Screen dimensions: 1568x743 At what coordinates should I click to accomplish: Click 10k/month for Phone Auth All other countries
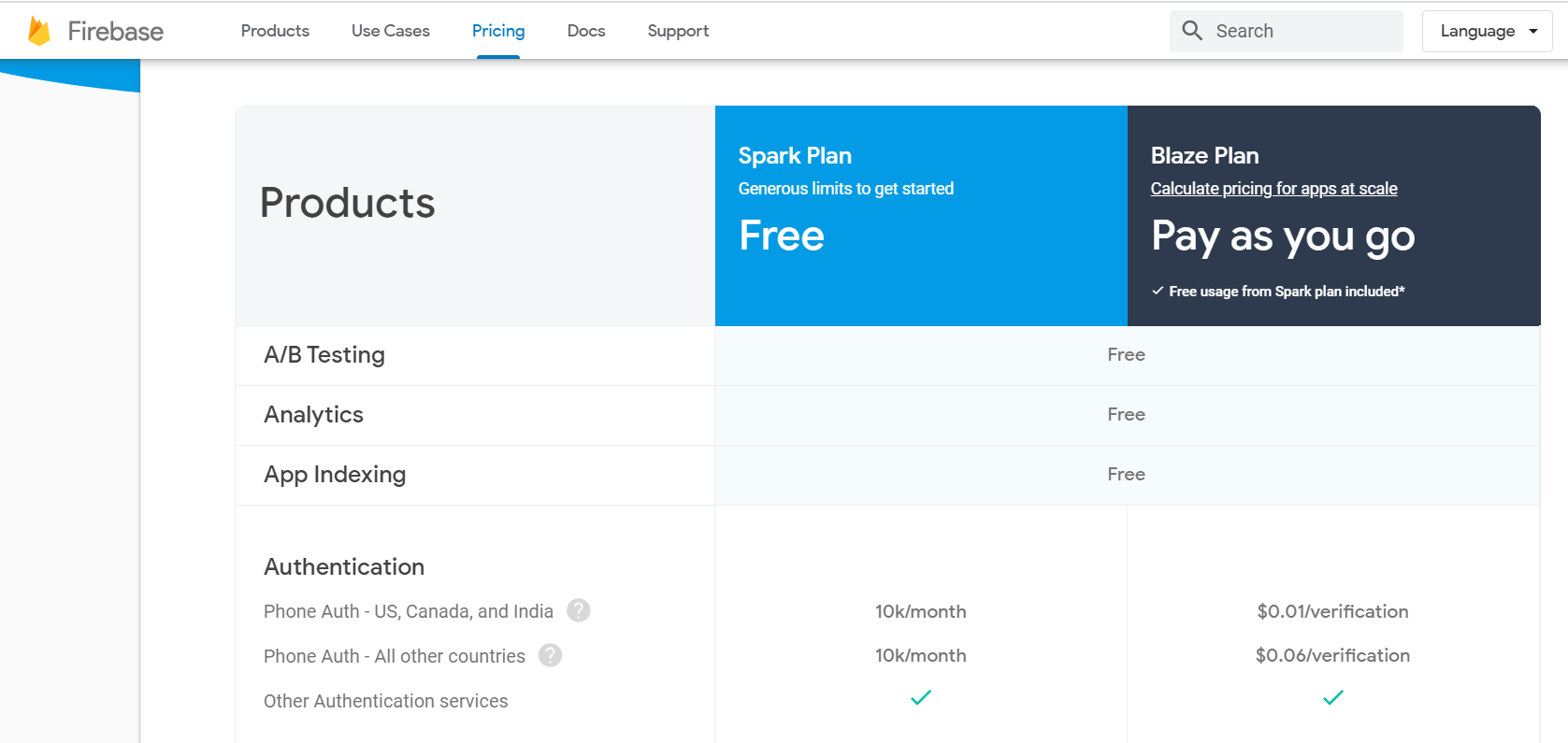921,655
